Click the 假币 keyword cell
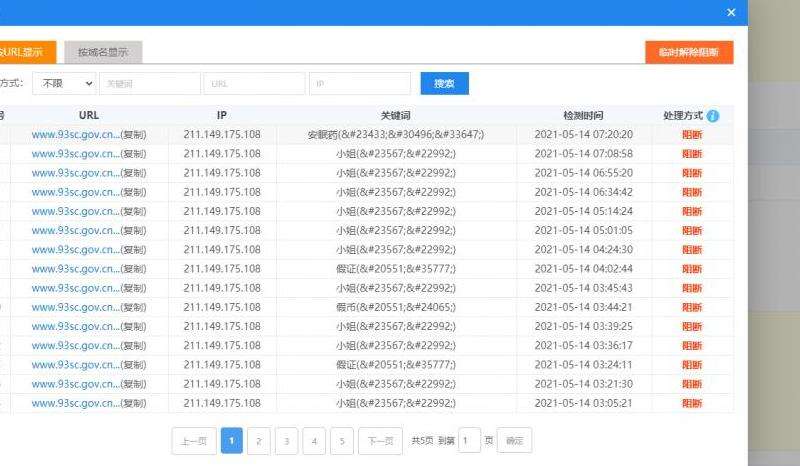 click(396, 307)
